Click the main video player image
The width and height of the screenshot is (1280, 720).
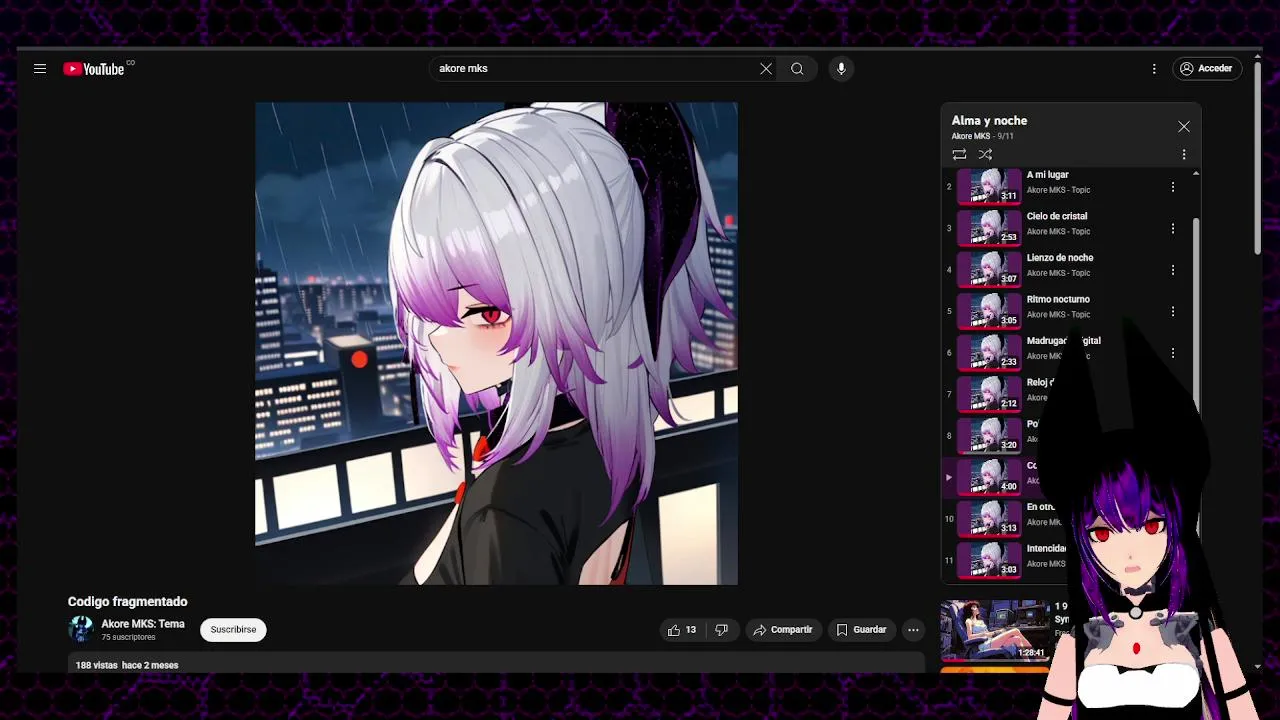(496, 343)
